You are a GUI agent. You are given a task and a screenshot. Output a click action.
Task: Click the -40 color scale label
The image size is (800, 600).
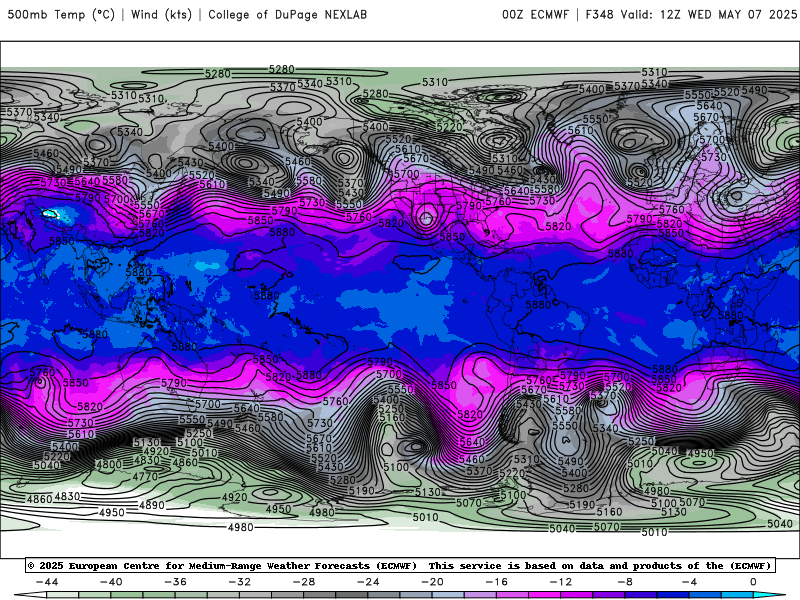tap(111, 582)
